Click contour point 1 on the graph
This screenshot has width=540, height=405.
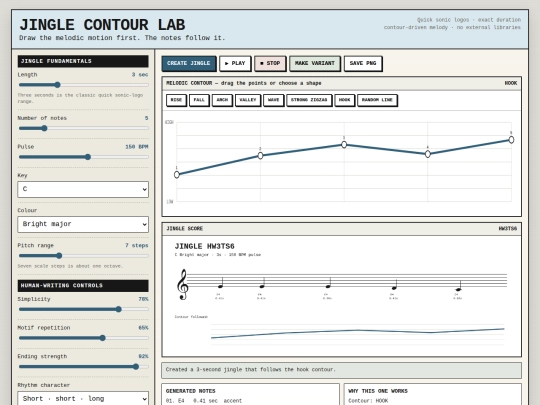click(177, 175)
